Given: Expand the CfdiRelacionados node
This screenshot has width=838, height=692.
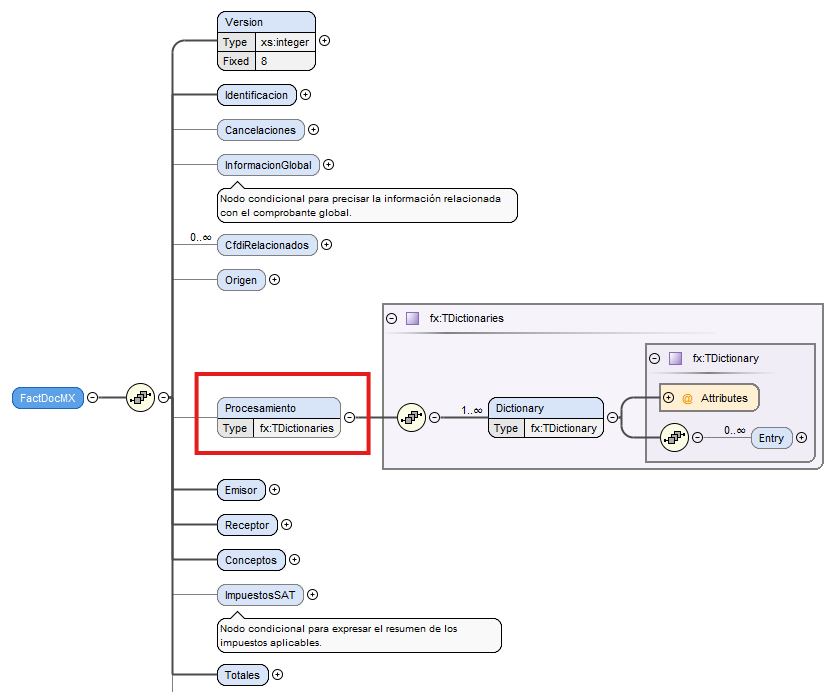Looking at the screenshot, I should click(x=326, y=245).
